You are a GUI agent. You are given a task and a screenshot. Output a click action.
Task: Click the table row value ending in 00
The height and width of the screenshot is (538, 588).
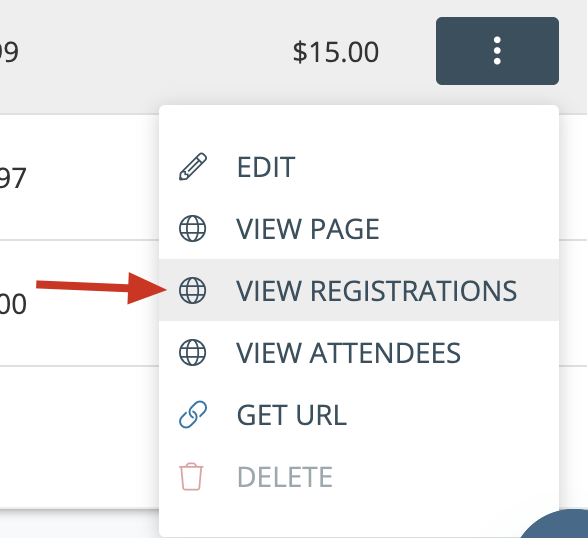tap(12, 304)
